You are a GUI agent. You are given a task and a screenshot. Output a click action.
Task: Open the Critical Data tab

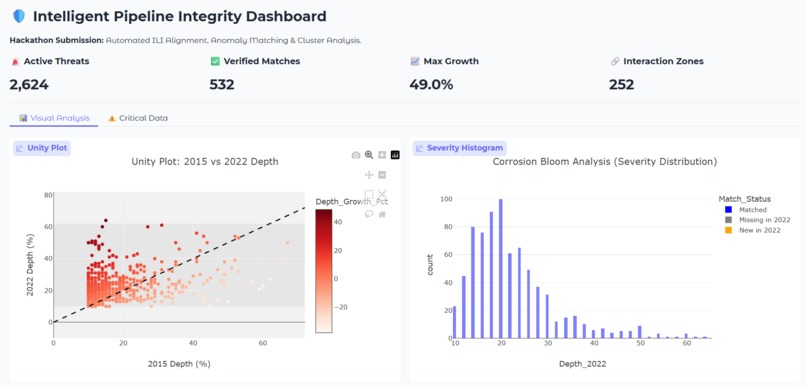(x=138, y=118)
